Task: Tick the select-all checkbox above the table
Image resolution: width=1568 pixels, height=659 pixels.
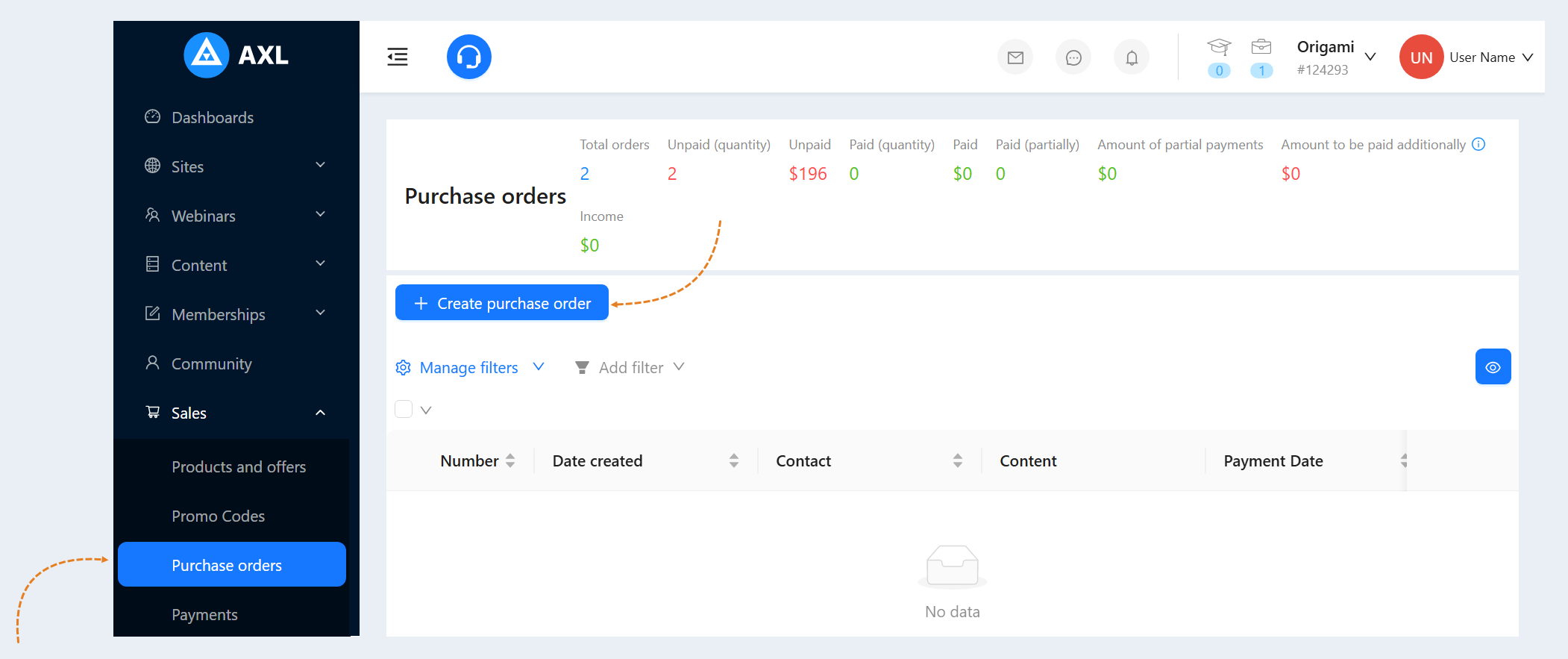Action: coord(404,409)
